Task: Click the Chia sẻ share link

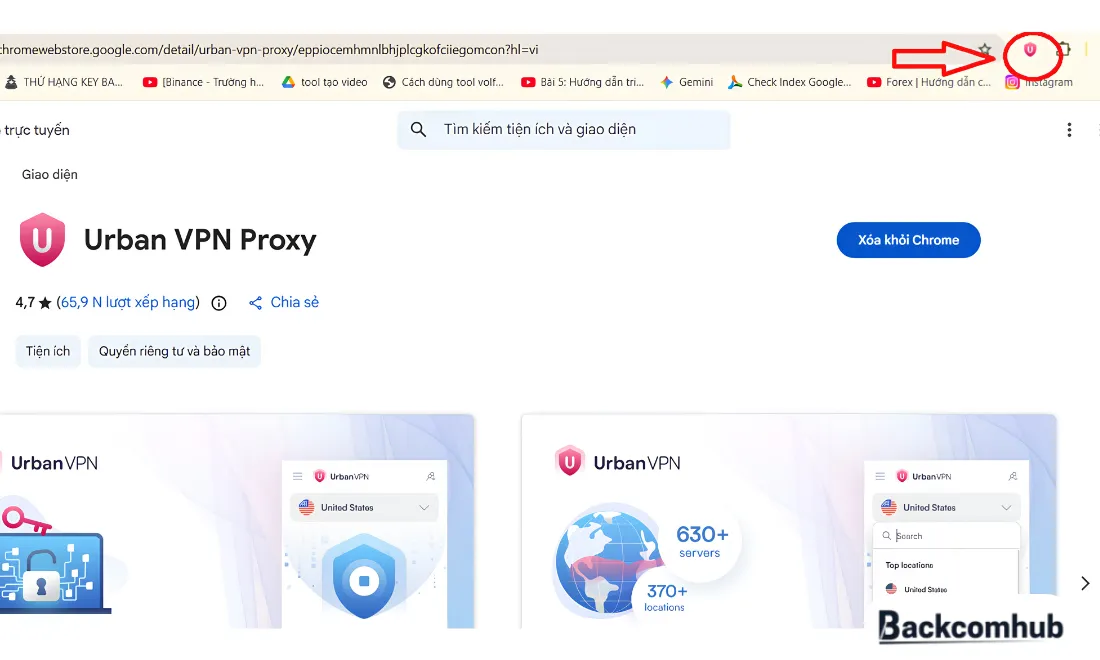Action: tap(284, 302)
